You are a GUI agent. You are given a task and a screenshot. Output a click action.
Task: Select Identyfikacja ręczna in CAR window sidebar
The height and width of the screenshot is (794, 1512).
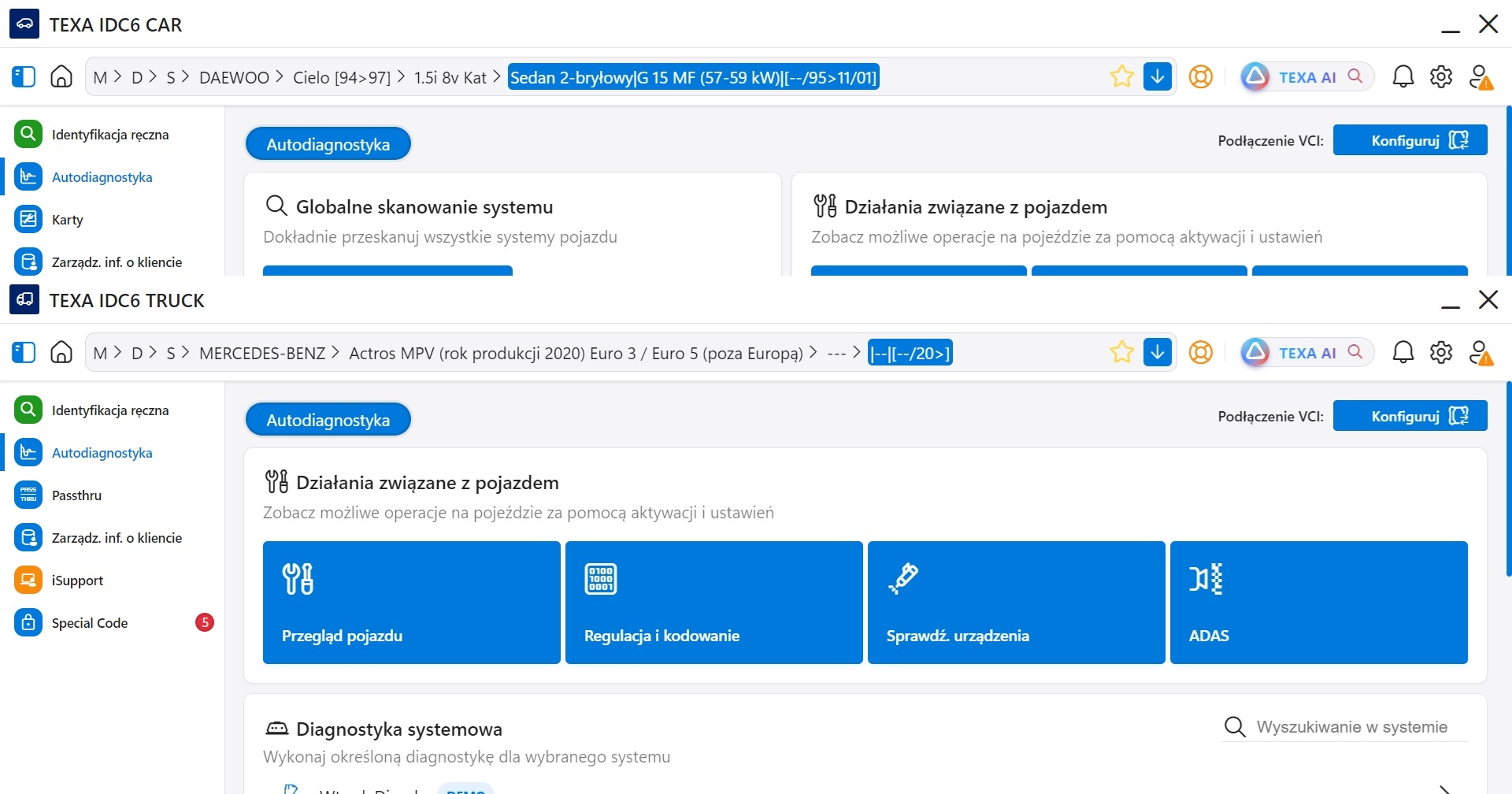[x=110, y=135]
